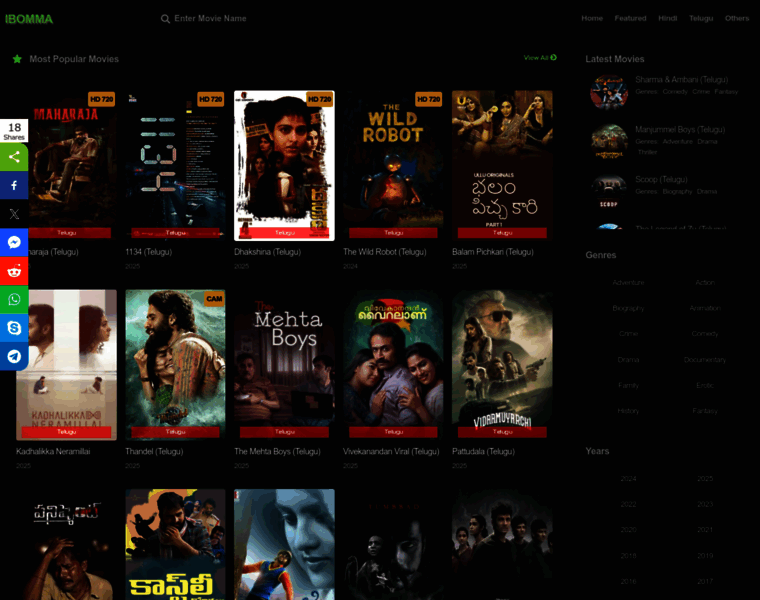Open the Dhakshina movie poster
760x600 pixels.
(285, 165)
